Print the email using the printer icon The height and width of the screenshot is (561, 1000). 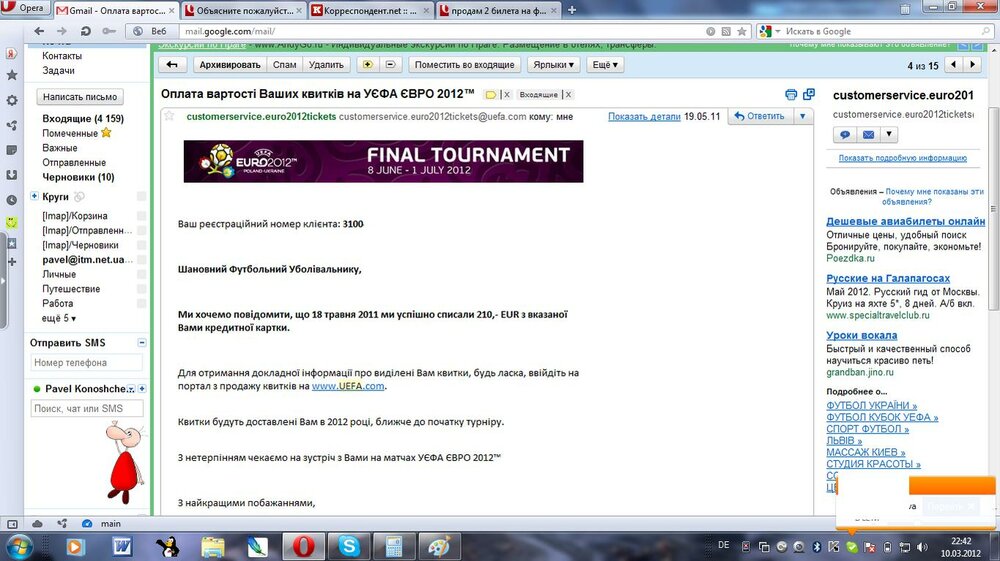point(791,95)
